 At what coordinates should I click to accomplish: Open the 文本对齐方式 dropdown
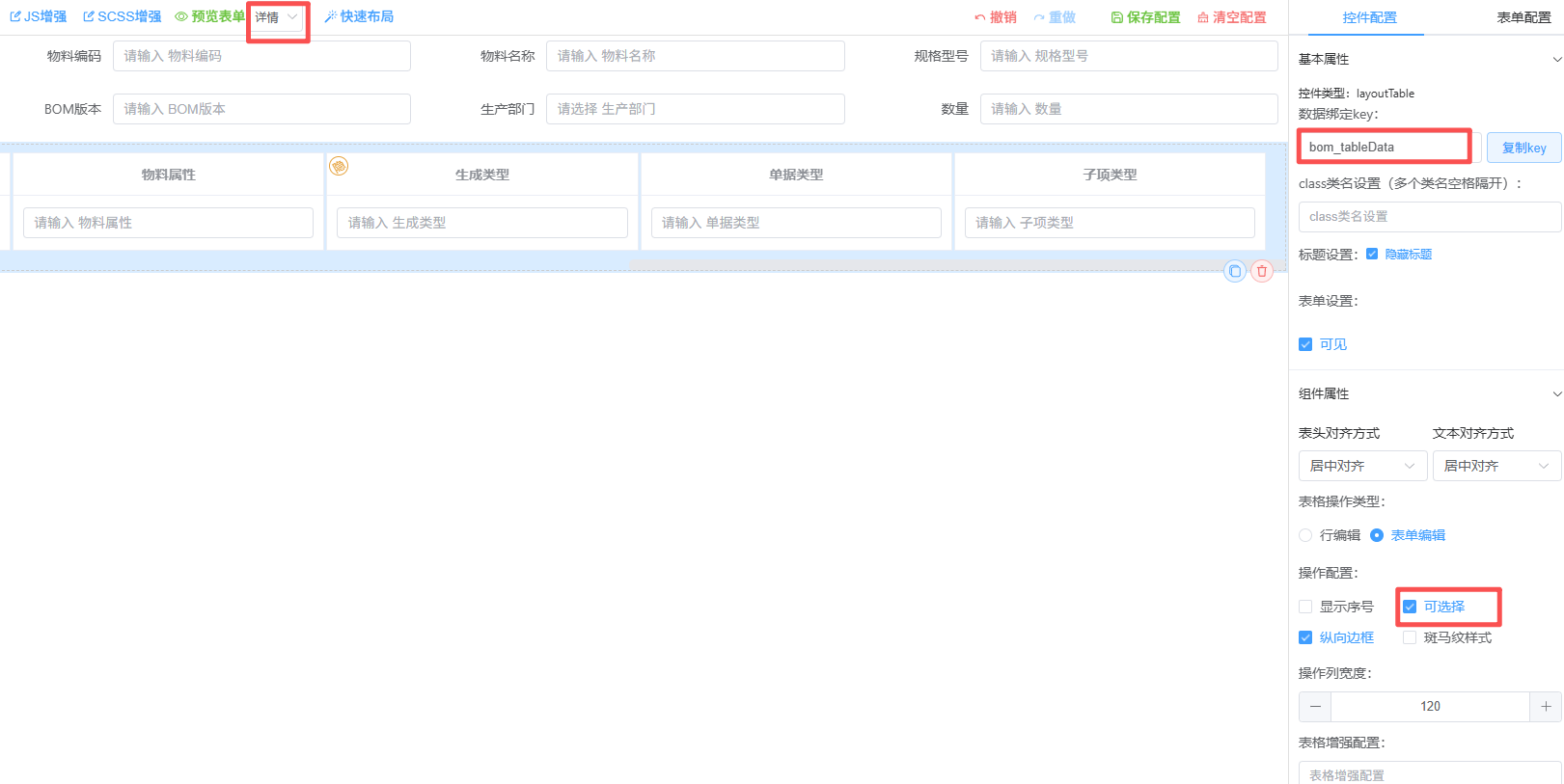1495,466
